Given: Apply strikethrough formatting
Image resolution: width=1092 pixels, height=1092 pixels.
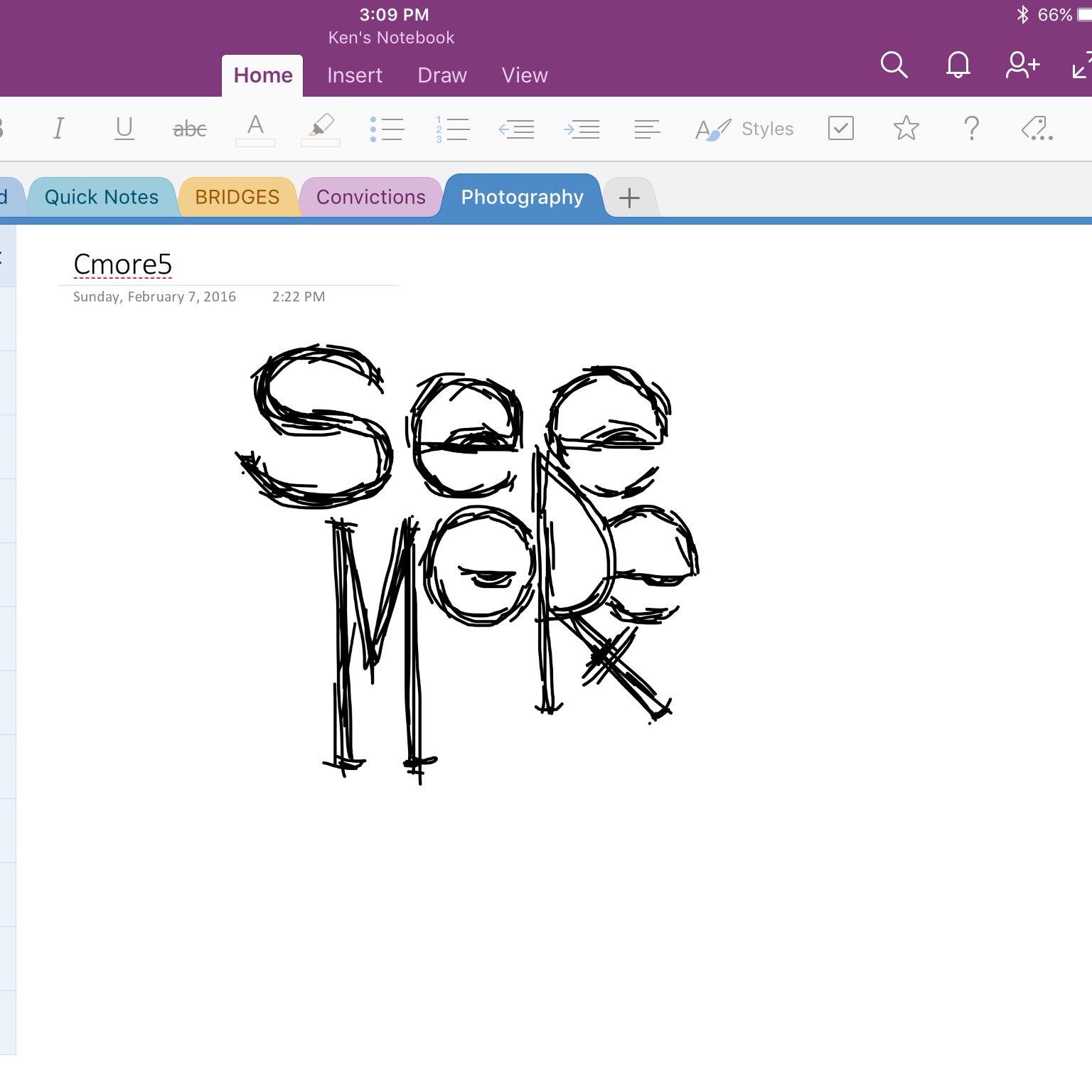Looking at the screenshot, I should point(190,129).
